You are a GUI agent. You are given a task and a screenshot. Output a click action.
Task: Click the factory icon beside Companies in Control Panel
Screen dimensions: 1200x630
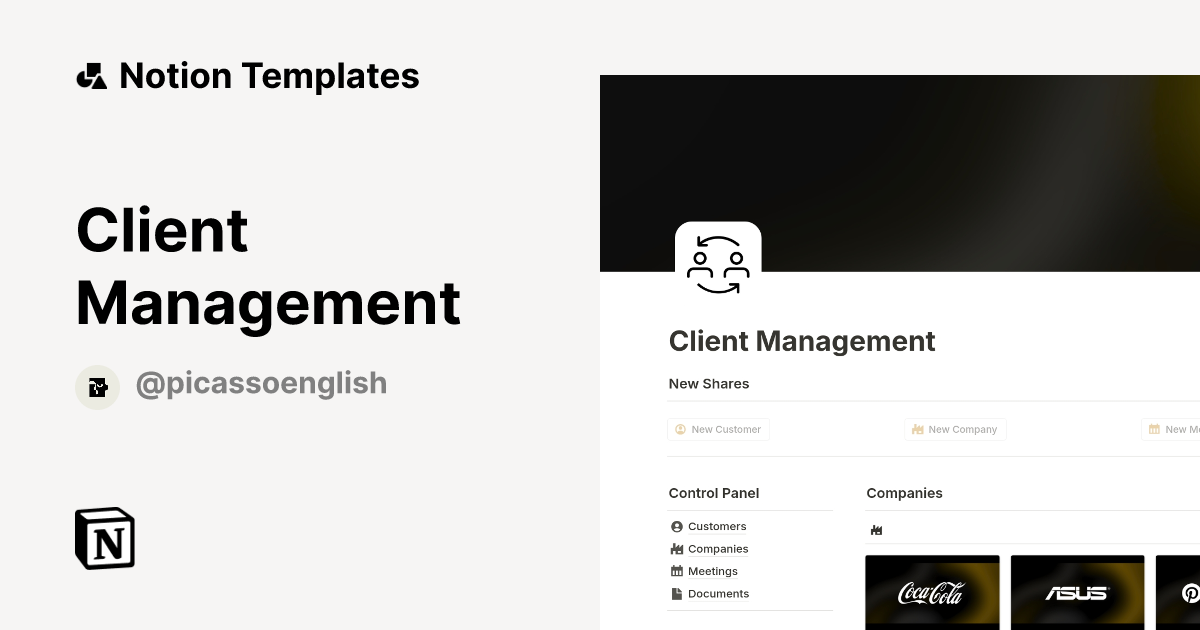click(676, 548)
